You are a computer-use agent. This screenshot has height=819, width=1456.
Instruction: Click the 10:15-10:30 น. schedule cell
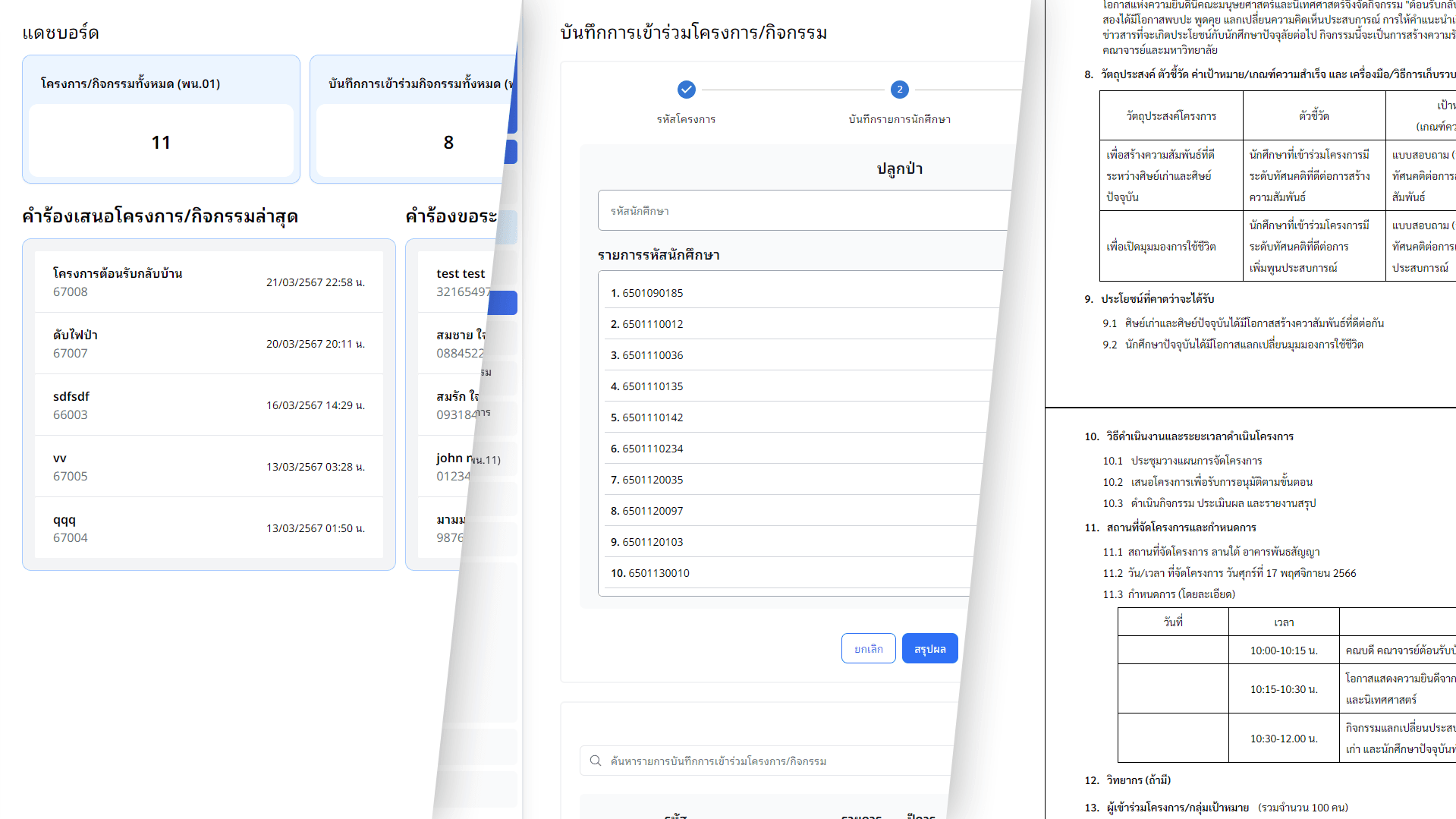coord(1284,689)
